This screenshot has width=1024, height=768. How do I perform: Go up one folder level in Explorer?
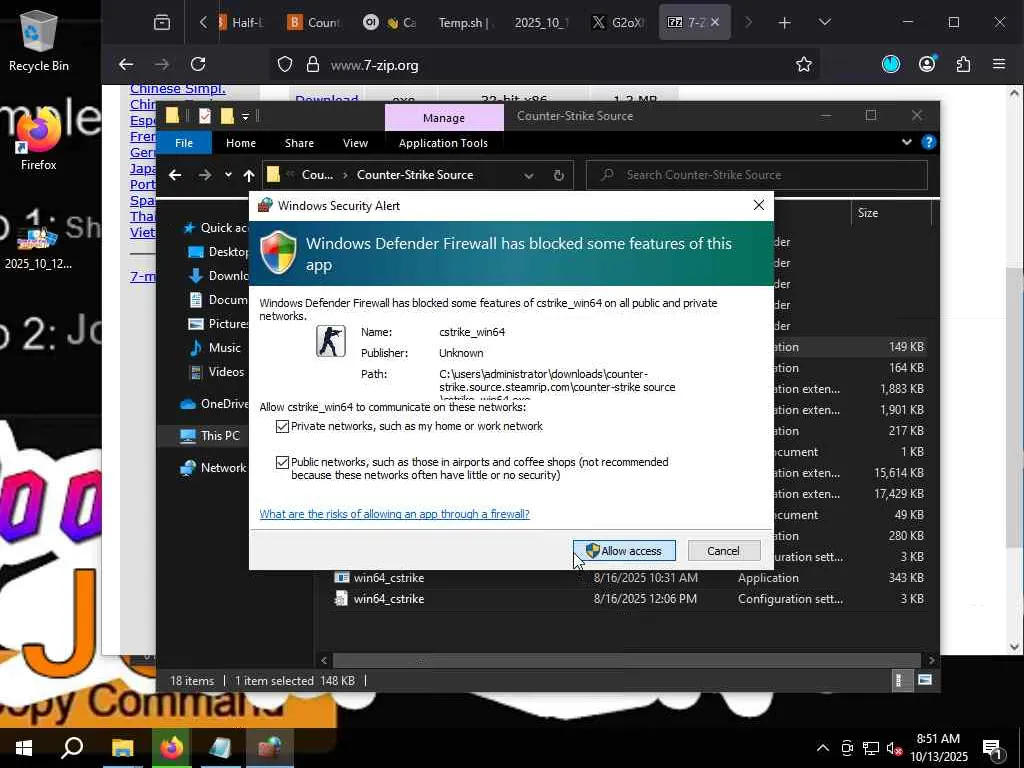[x=249, y=175]
